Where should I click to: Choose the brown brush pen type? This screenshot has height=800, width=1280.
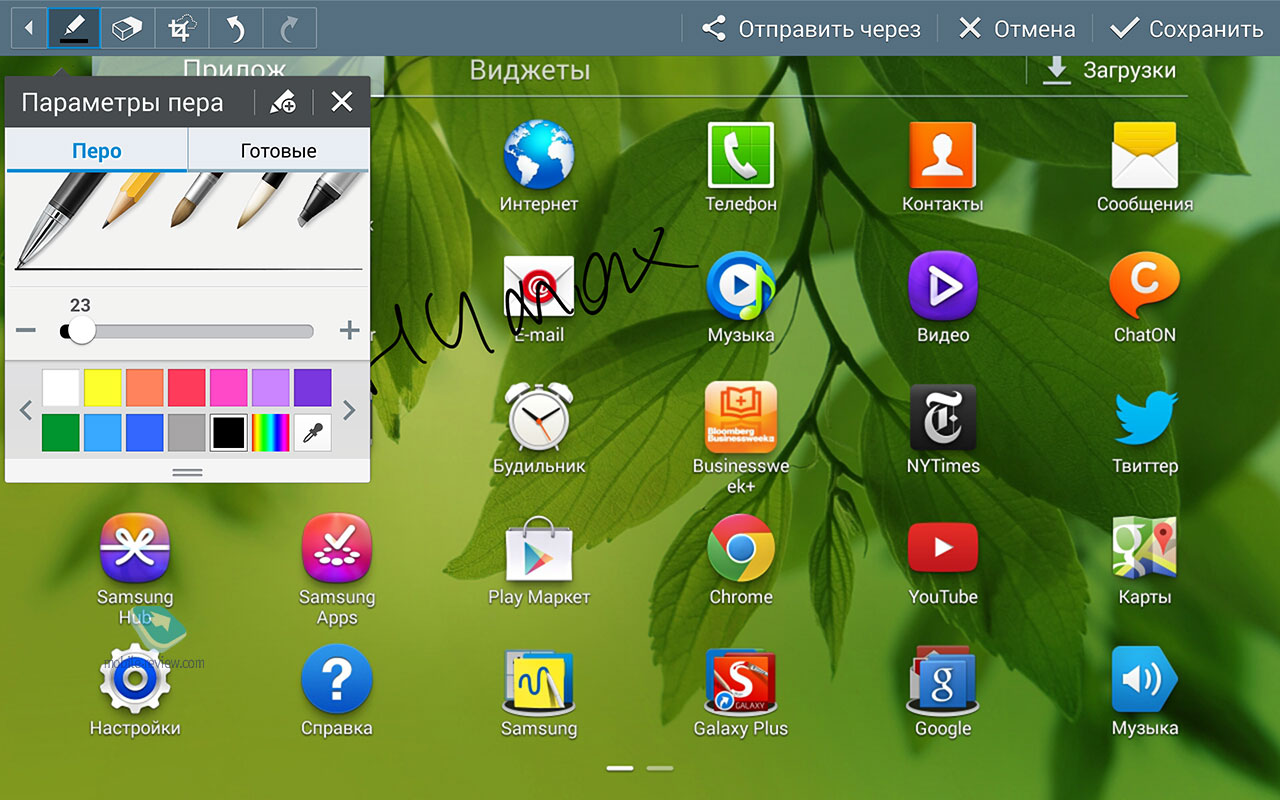tap(195, 200)
